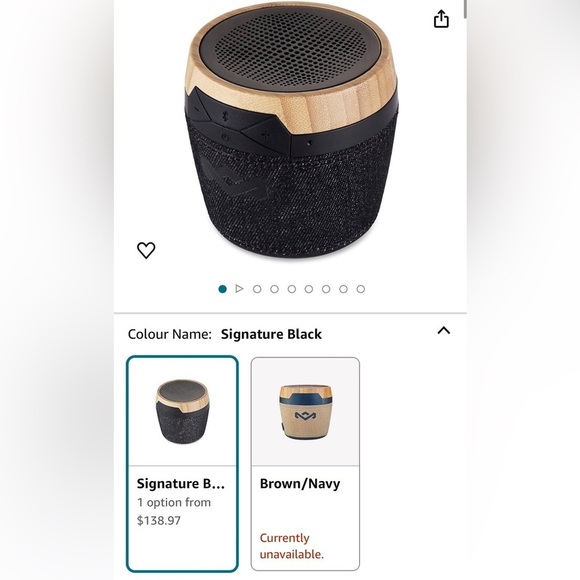Tap the Signature Black speaker thumbnail

point(182,411)
